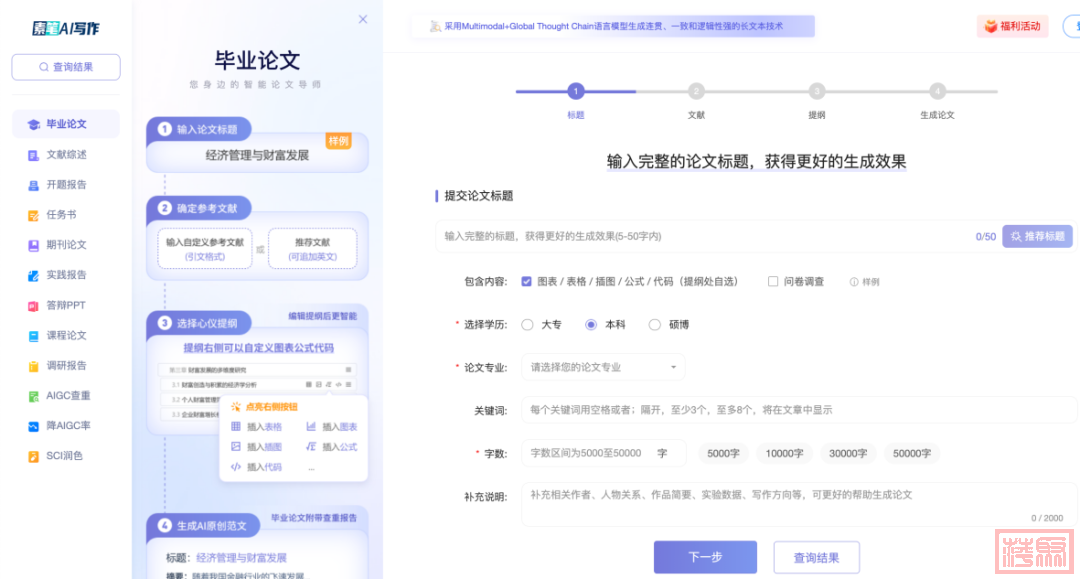This screenshot has width=1080, height=579.
Task: Click step 2 文献 on progress bar
Action: 696,92
